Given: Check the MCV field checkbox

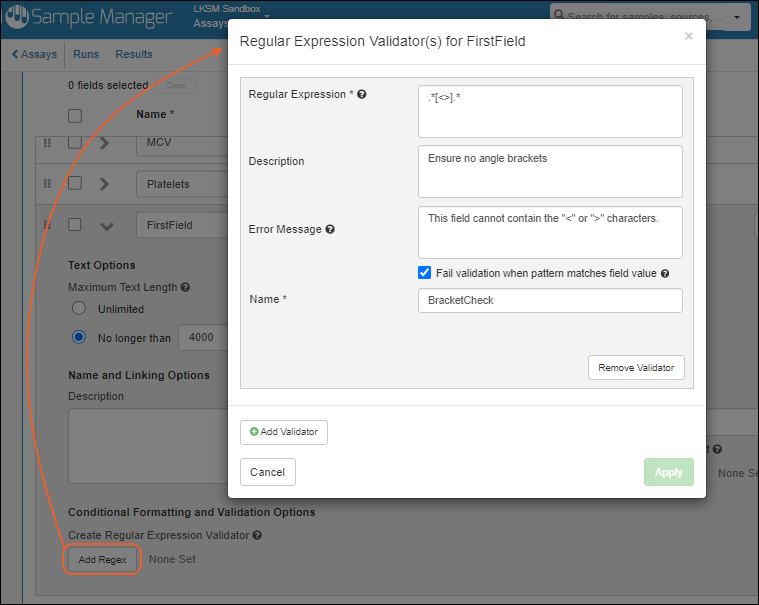Looking at the screenshot, I should coord(75,143).
